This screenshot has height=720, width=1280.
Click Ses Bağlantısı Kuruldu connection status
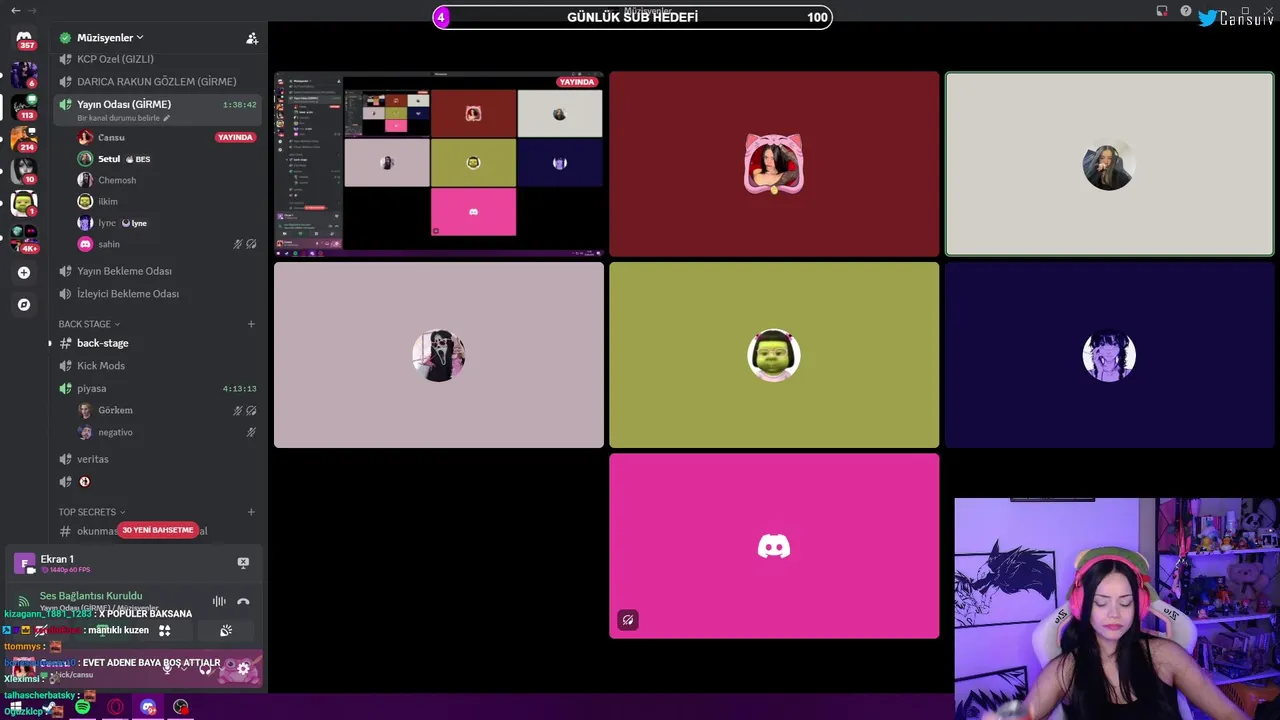(91, 596)
